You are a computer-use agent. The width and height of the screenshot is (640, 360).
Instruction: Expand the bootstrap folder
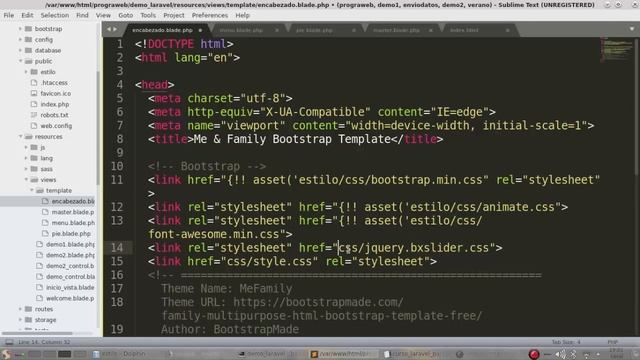20,29
